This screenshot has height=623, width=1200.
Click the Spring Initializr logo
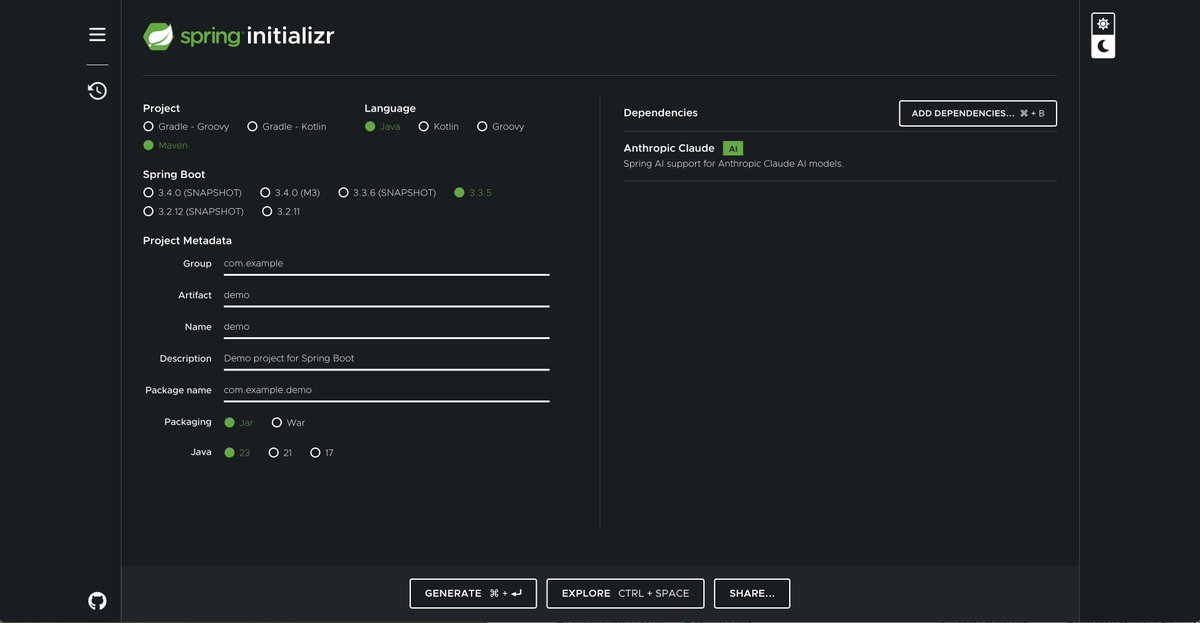tap(239, 37)
